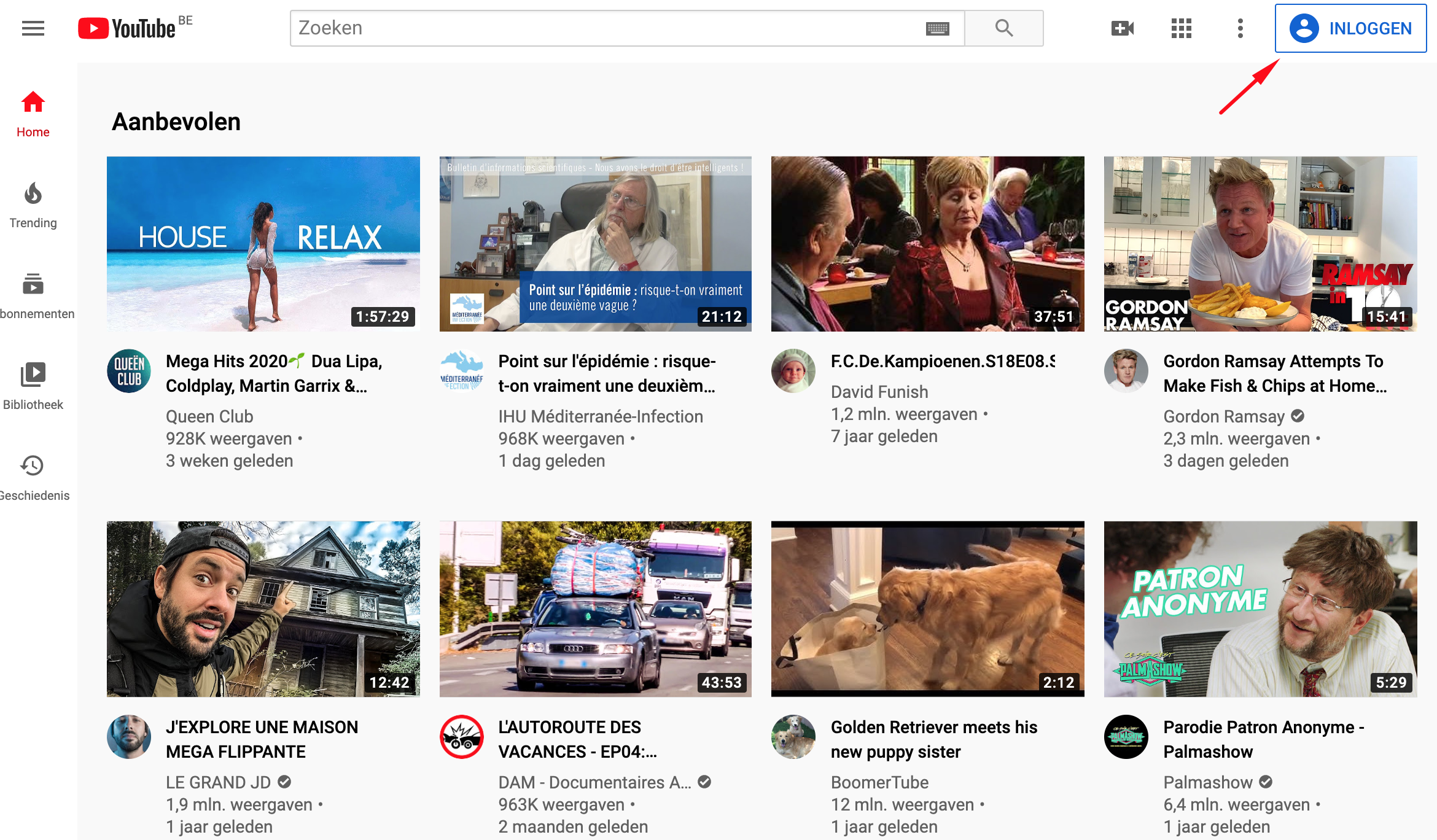
Task: Click the LE GRAND JD channel avatar
Action: (x=129, y=737)
